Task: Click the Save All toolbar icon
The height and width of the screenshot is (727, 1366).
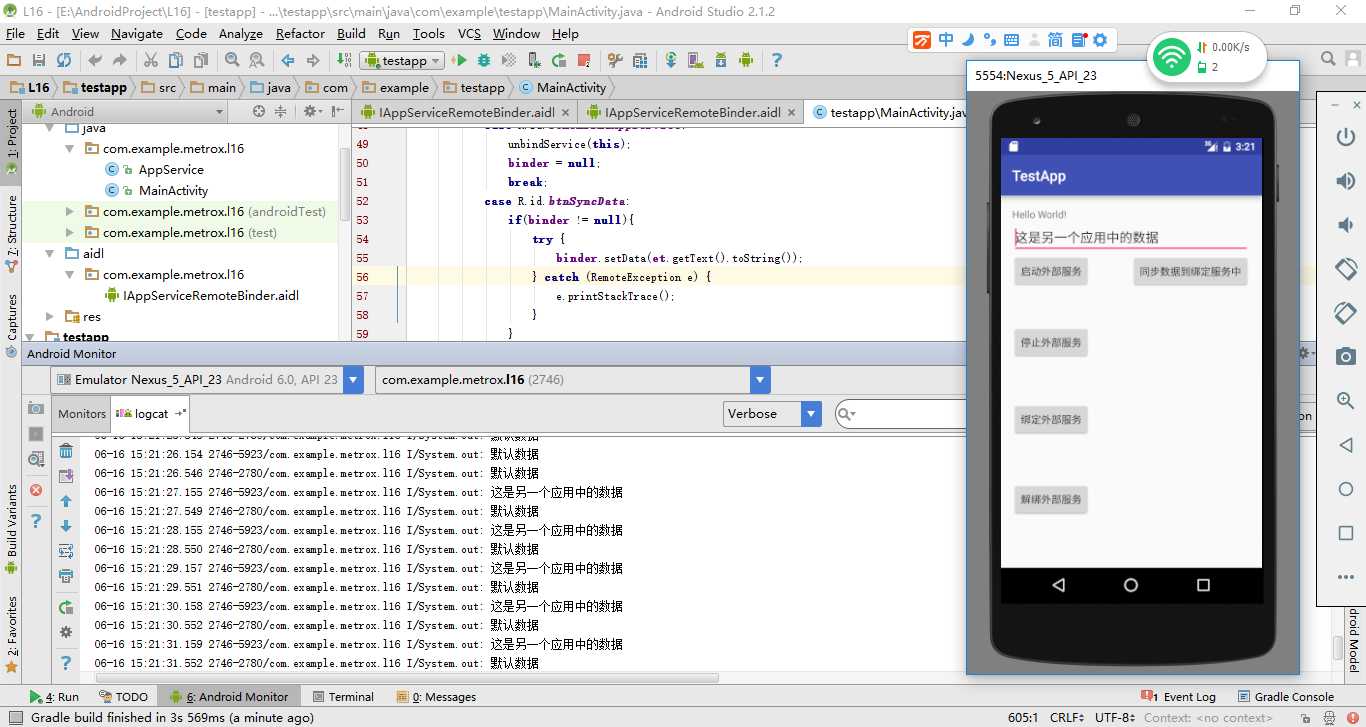Action: point(39,60)
